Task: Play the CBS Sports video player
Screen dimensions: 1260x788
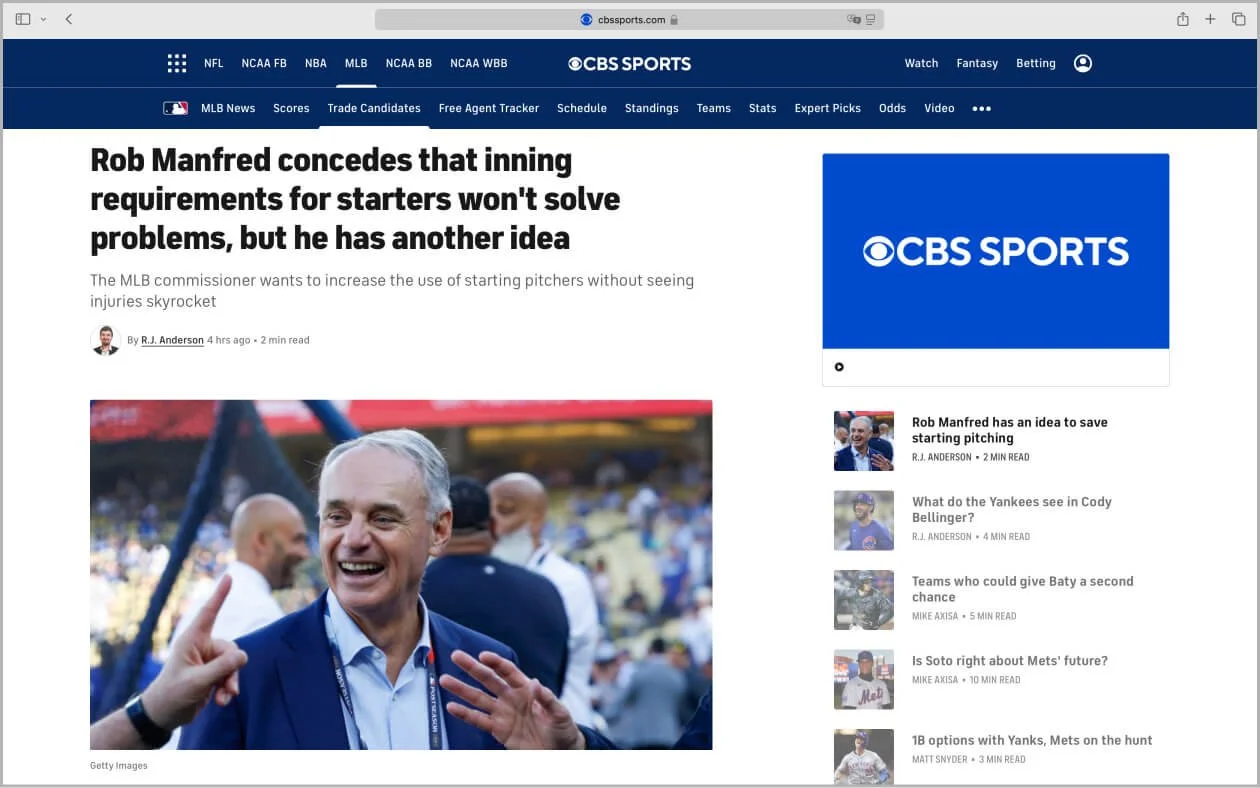Action: pos(839,367)
